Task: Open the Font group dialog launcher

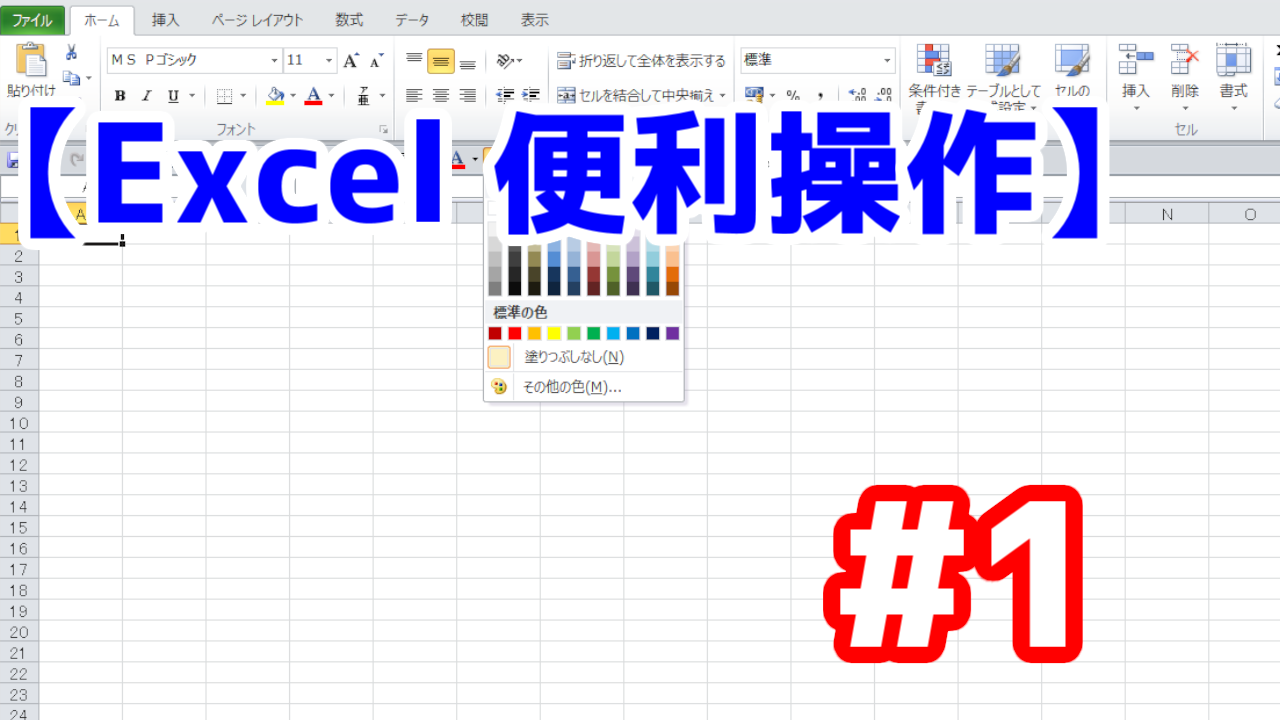Action: pyautogui.click(x=383, y=130)
